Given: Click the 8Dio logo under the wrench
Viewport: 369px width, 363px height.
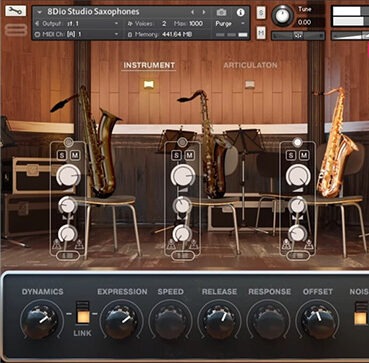Looking at the screenshot, I should click(x=16, y=29).
